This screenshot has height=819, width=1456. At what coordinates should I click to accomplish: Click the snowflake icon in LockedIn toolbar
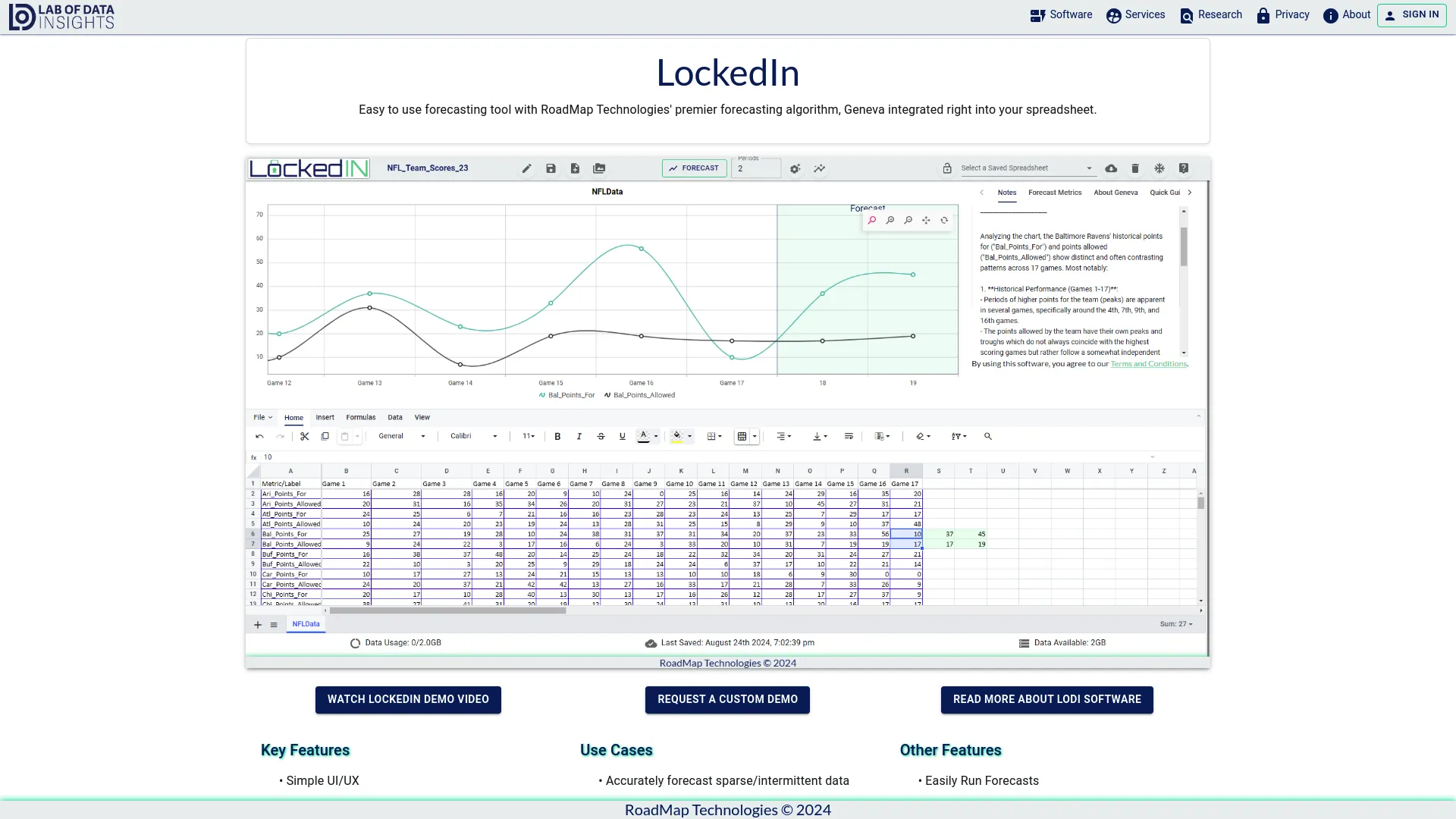tap(1159, 168)
